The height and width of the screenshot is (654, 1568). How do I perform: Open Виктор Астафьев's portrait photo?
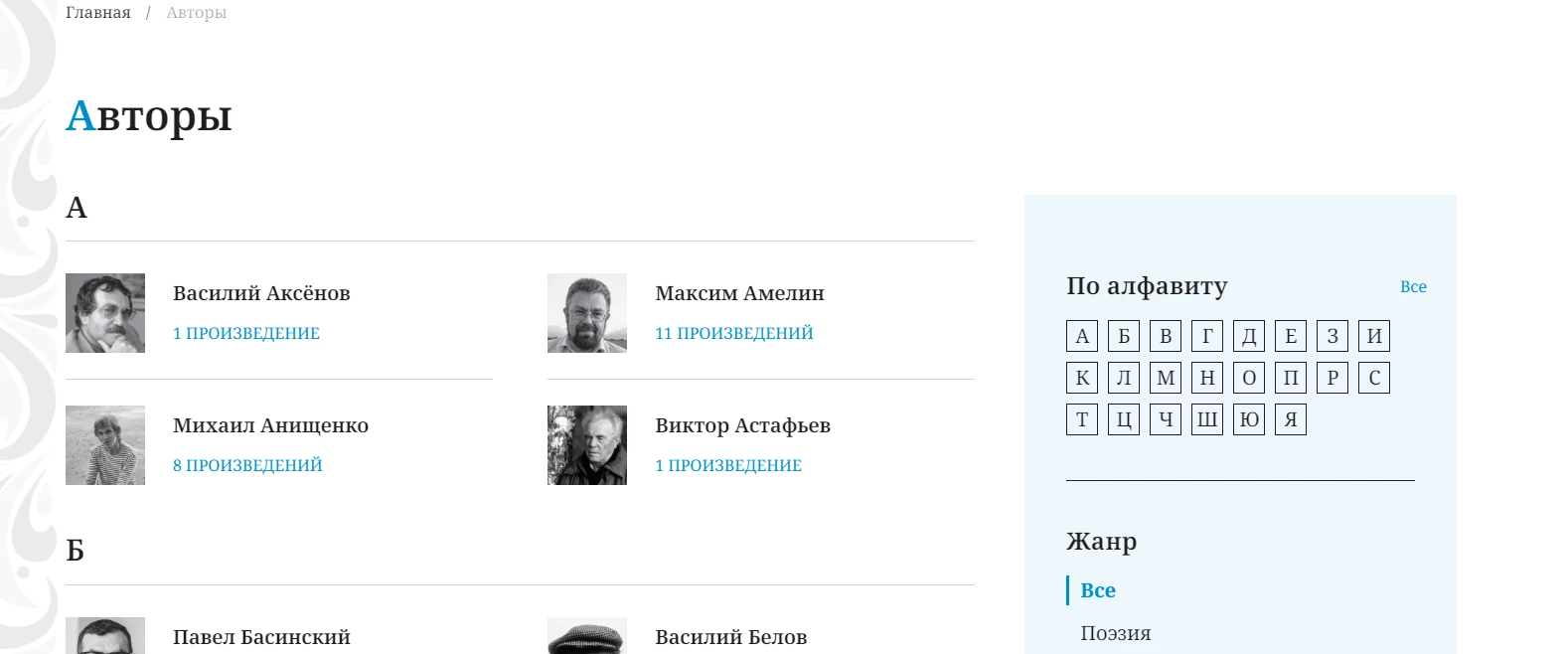pyautogui.click(x=587, y=445)
